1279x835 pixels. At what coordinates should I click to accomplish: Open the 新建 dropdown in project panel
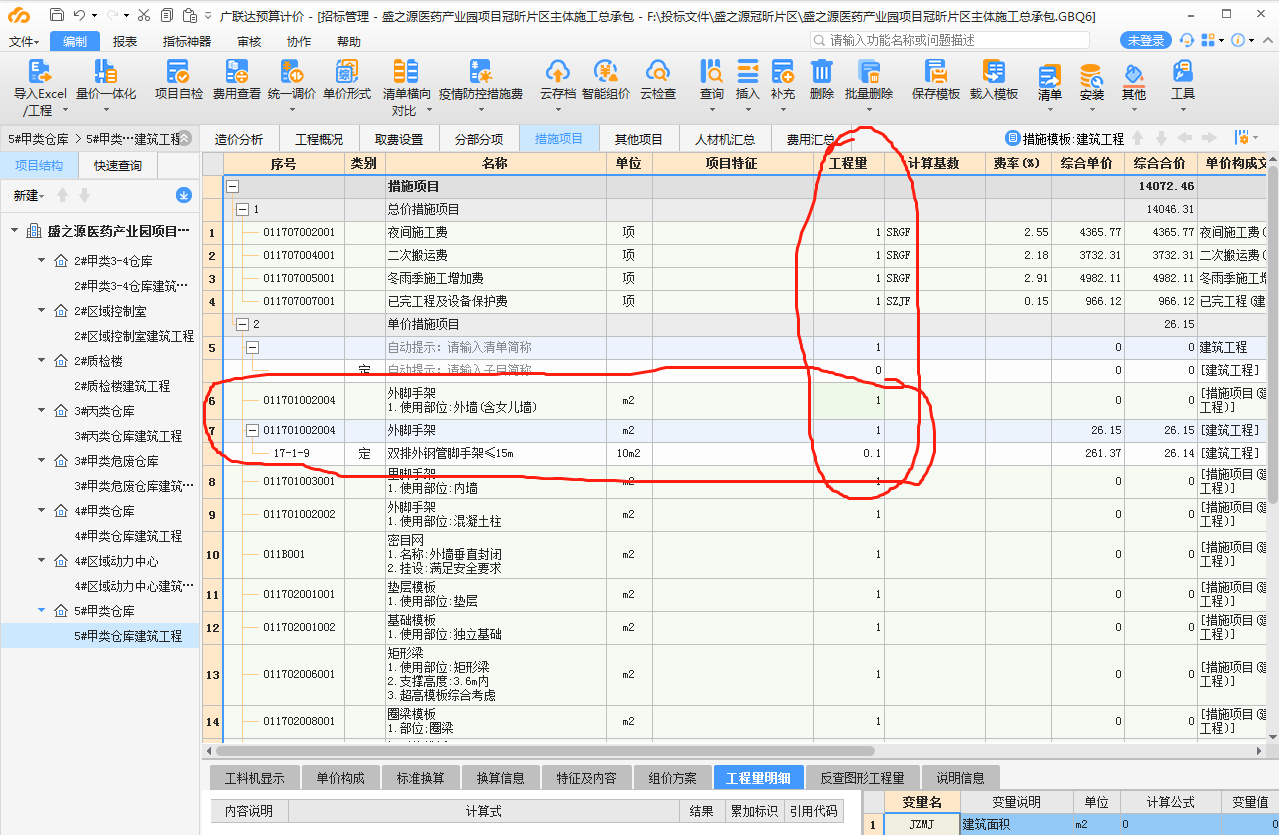tap(28, 195)
